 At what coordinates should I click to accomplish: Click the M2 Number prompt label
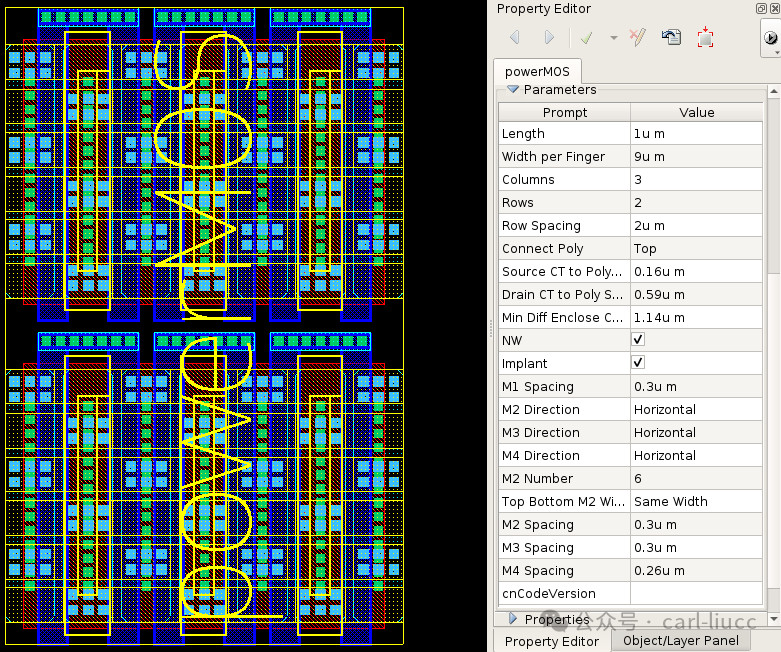pyautogui.click(x=537, y=478)
